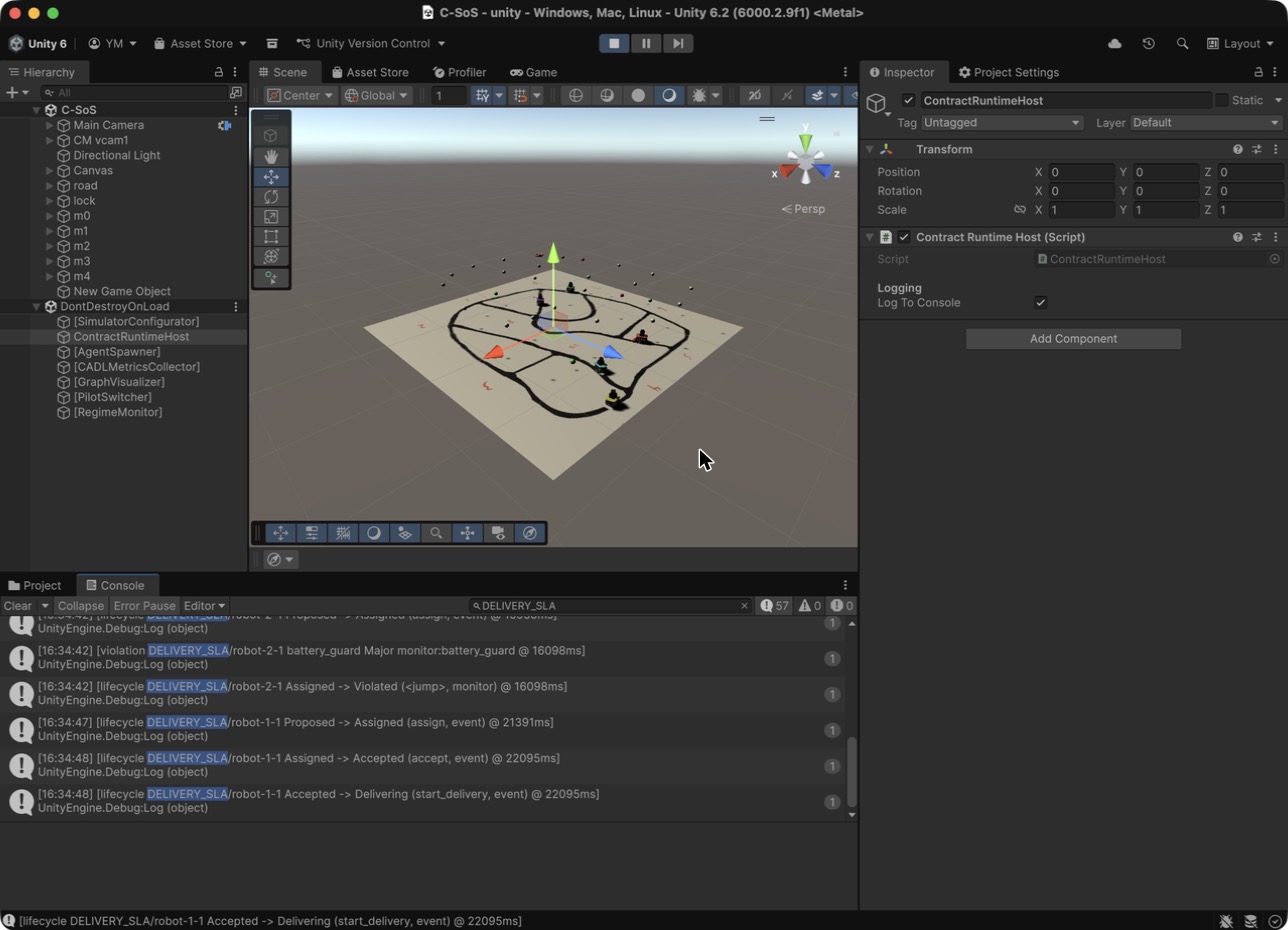1288x930 pixels.
Task: Switch to the Profiler tab
Action: (x=459, y=72)
